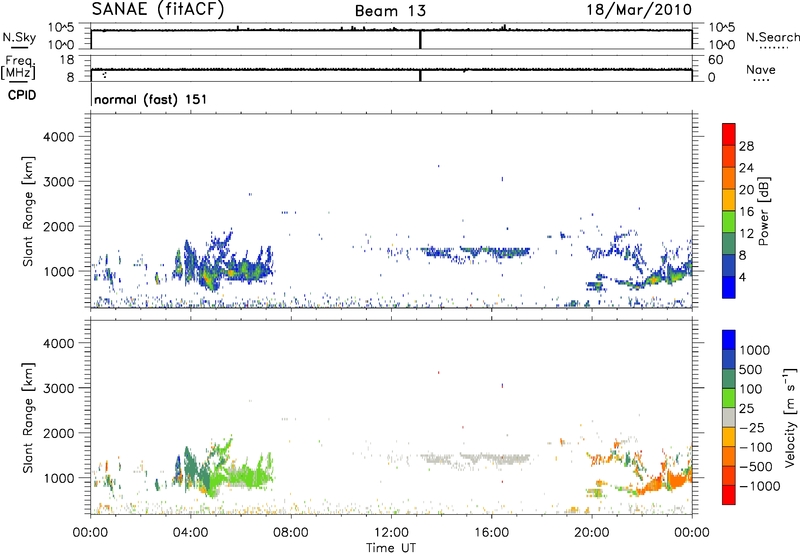Click the 18/Mar/2010 date label
The height and width of the screenshot is (554, 800).
pos(639,10)
